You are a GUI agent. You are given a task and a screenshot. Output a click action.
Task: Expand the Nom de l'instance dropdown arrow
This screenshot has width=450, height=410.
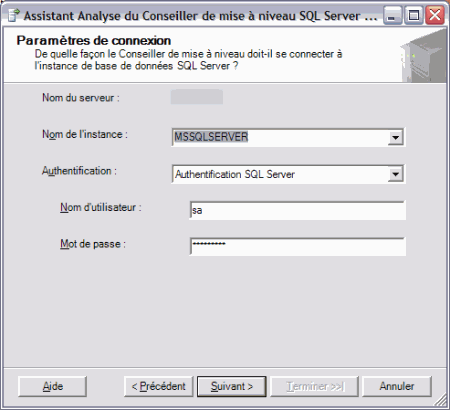pos(395,137)
